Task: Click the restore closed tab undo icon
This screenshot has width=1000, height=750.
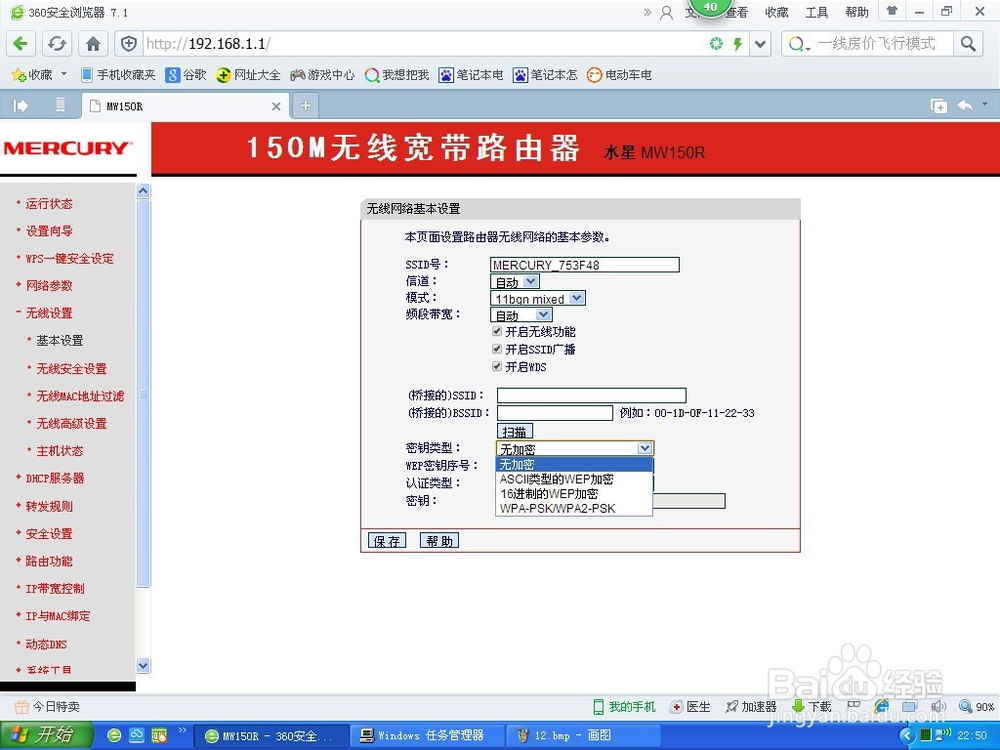Action: 965,105
